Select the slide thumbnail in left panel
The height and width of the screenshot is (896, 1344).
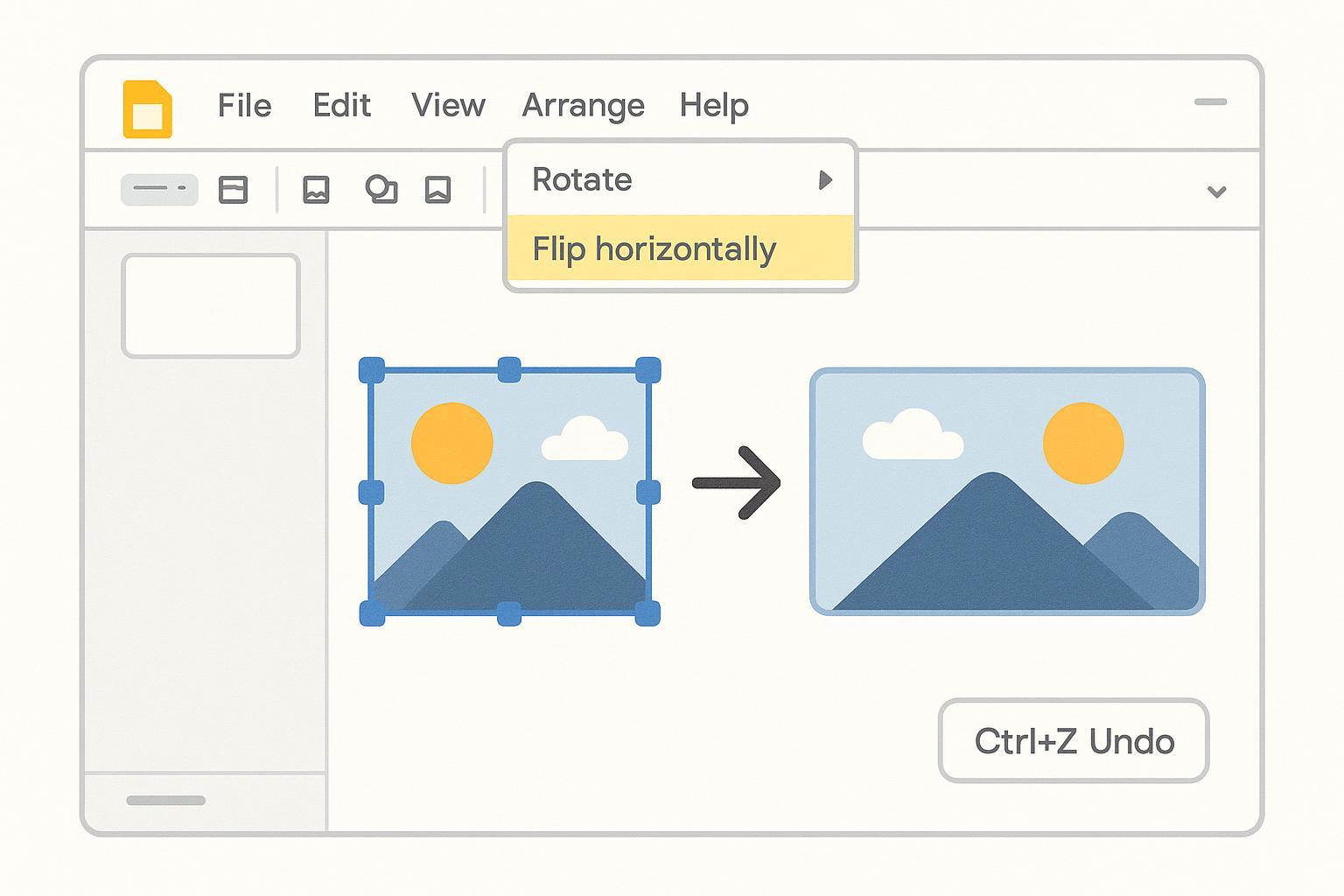click(x=211, y=306)
